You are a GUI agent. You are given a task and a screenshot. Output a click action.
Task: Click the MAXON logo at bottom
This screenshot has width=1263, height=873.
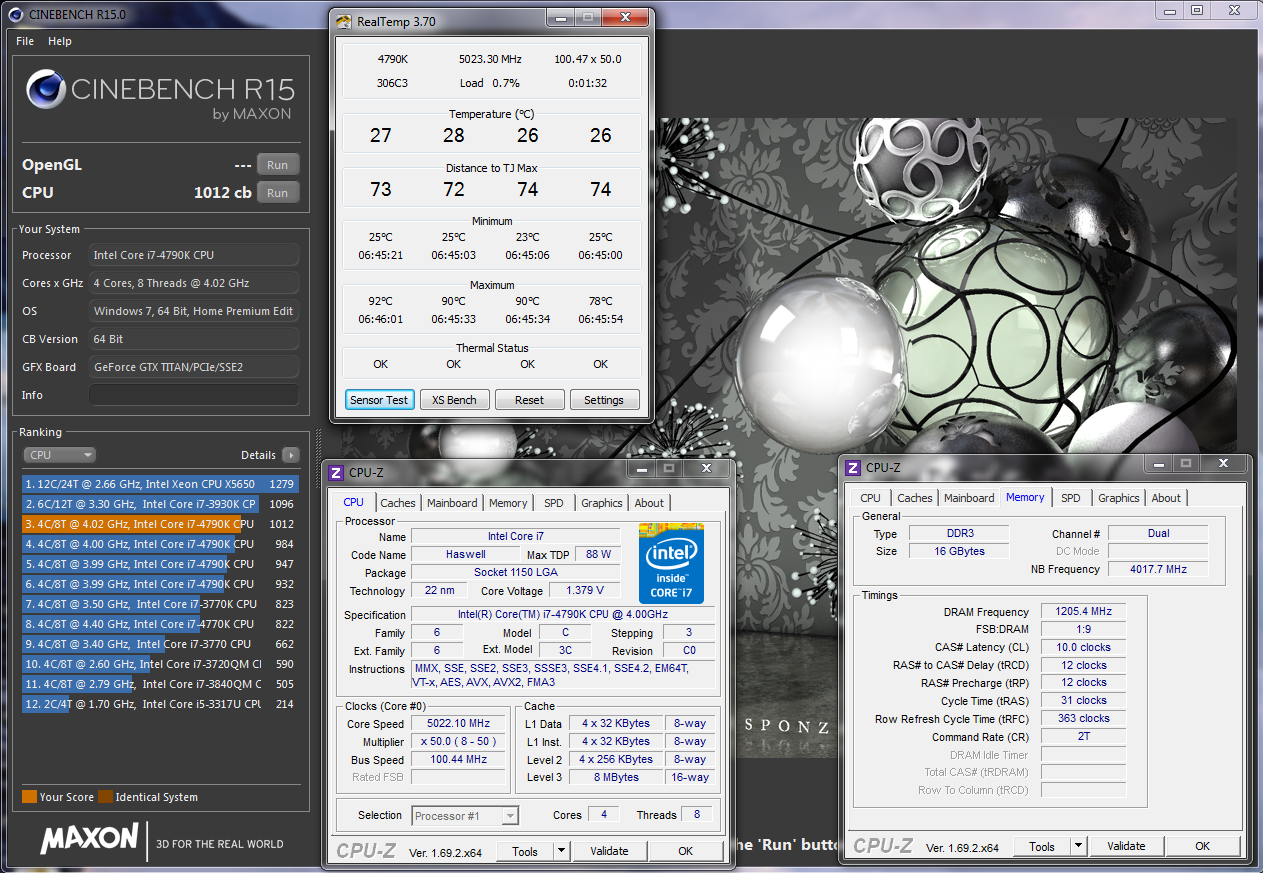point(89,838)
